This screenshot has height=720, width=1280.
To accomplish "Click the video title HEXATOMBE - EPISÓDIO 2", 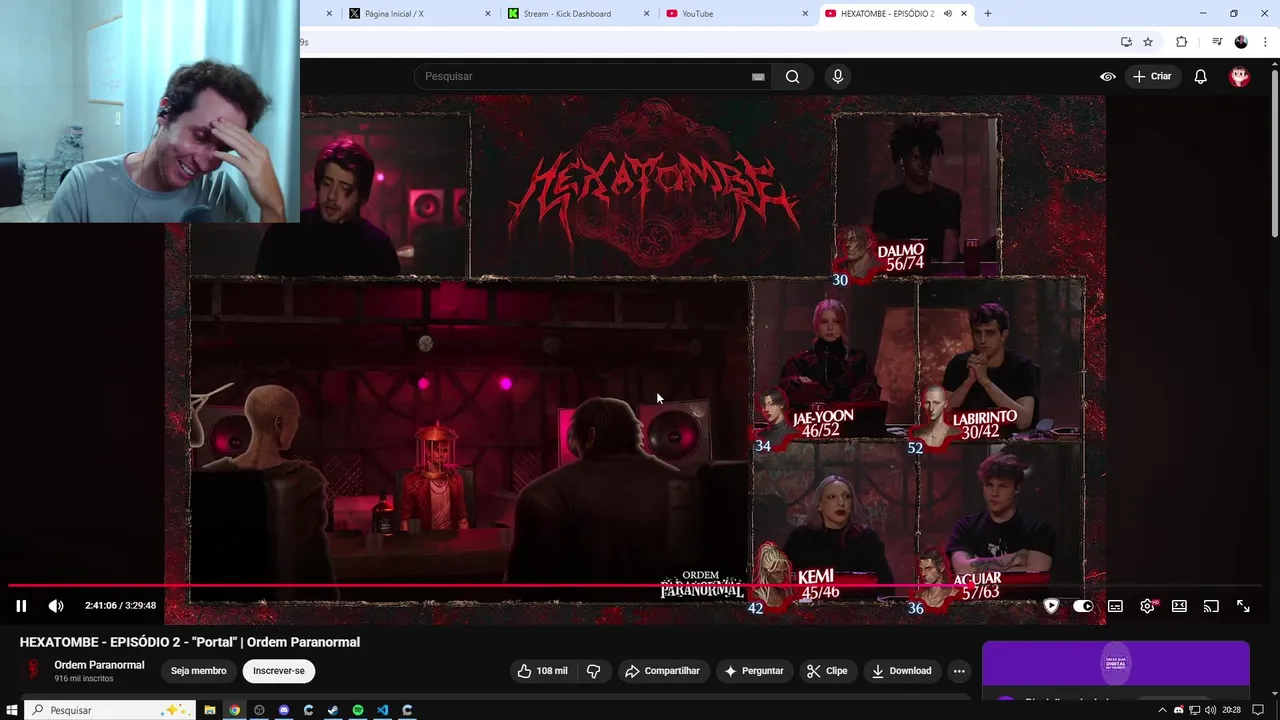I will [x=190, y=642].
